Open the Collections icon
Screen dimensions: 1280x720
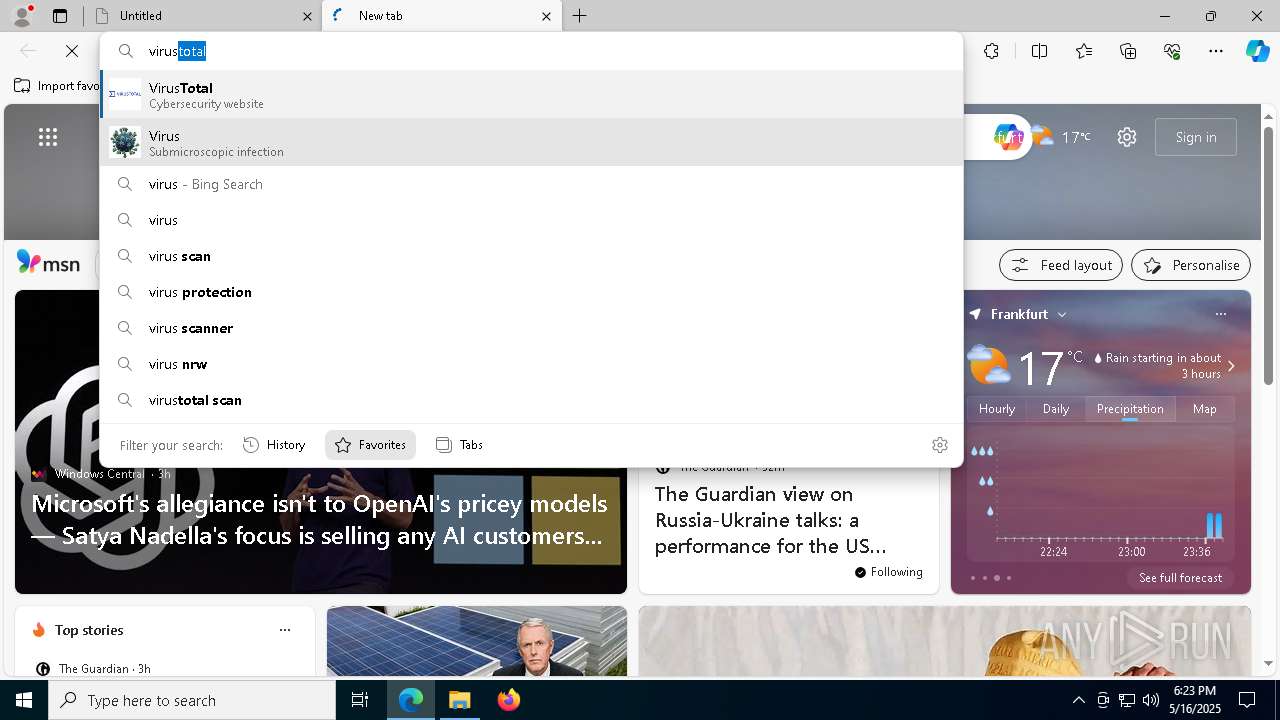tap(1128, 51)
